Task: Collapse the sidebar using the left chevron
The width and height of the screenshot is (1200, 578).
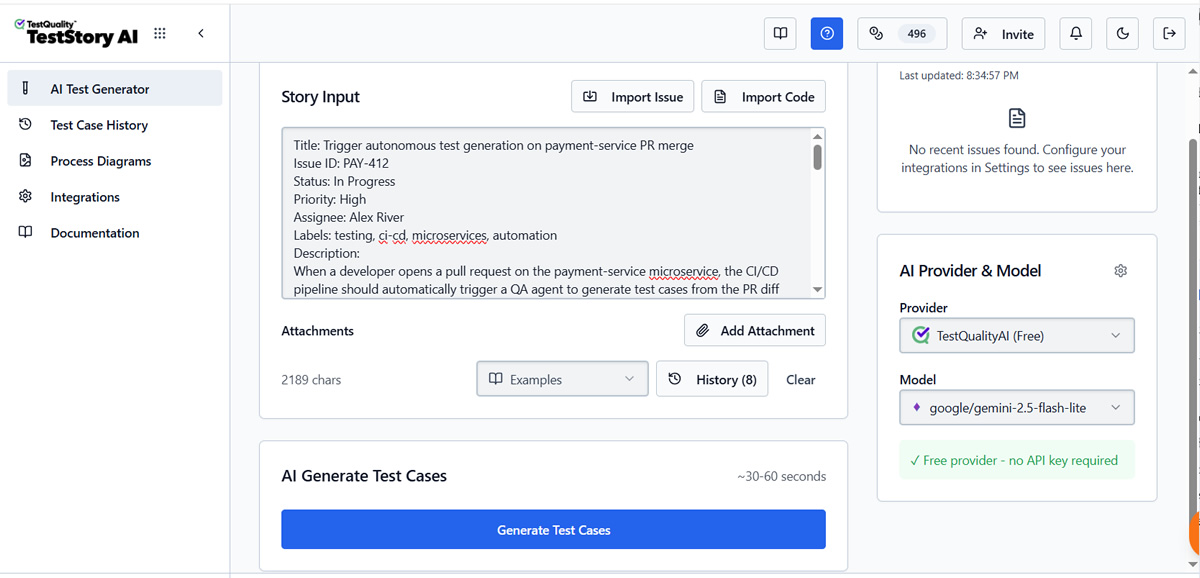Action: (x=201, y=33)
